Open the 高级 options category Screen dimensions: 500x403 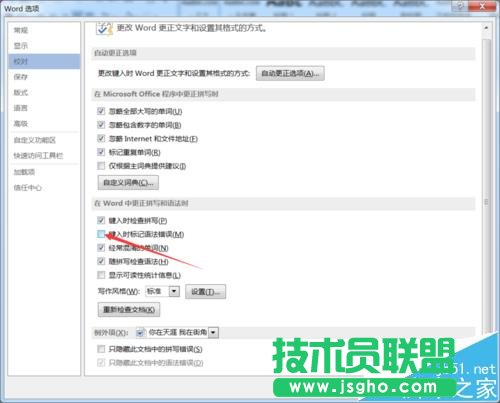click(x=44, y=124)
